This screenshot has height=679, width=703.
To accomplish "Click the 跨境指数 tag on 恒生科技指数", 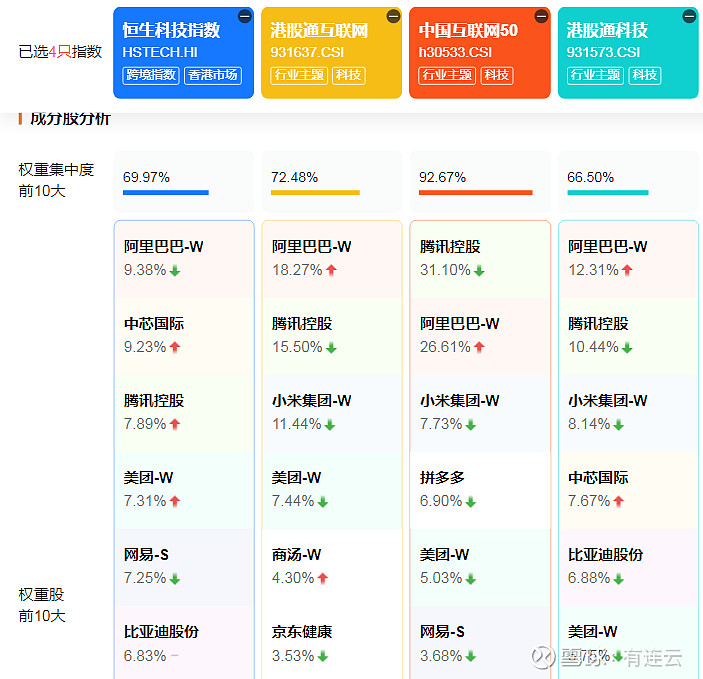I will coord(151,75).
